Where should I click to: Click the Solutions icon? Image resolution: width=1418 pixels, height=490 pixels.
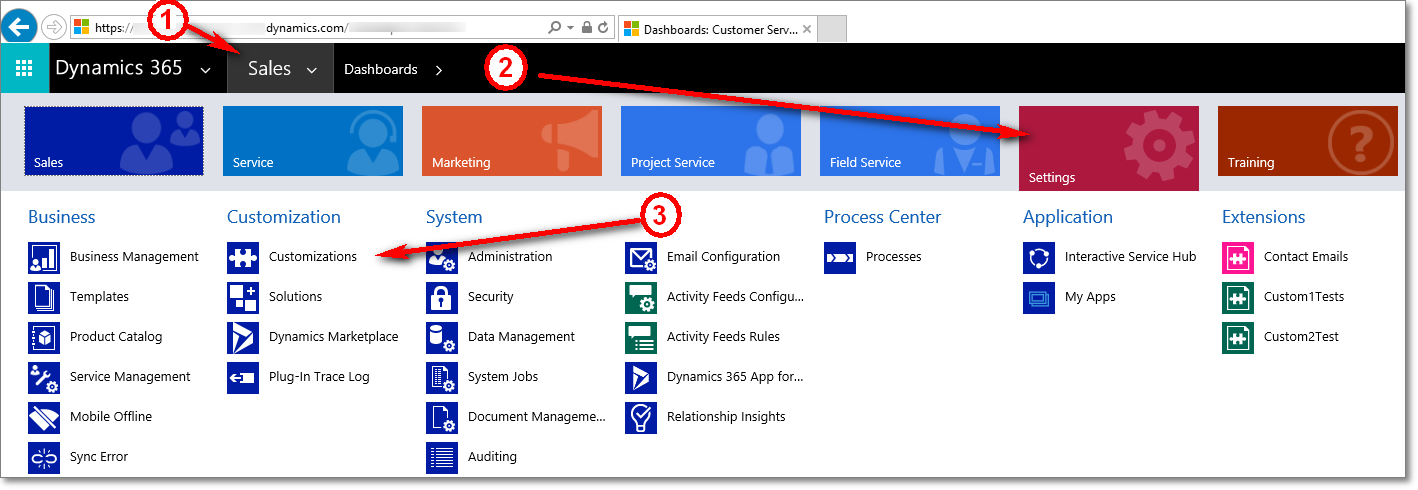point(243,297)
